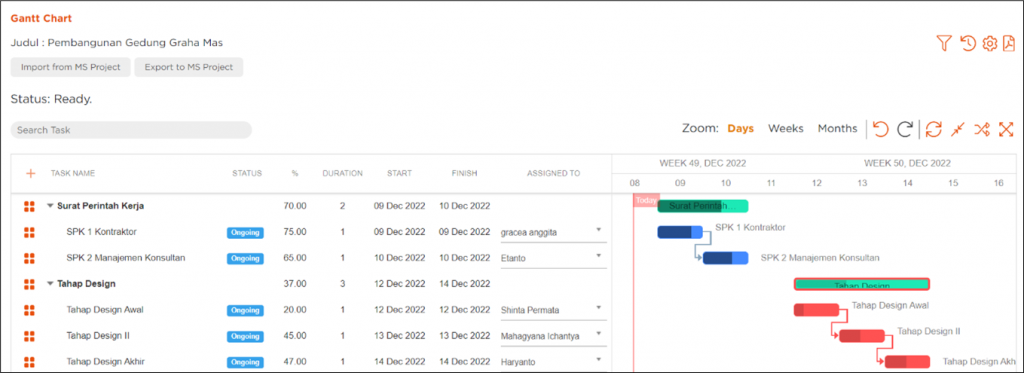This screenshot has width=1024, height=373.
Task: Click the Today marker label
Action: (646, 201)
